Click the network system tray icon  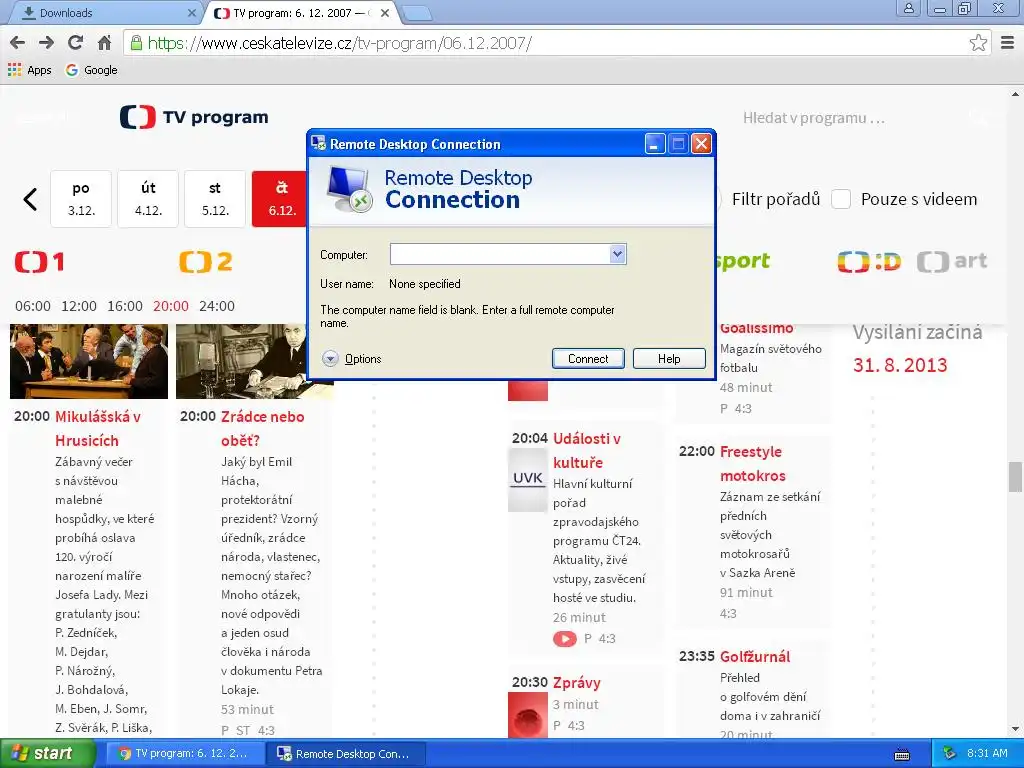tap(950, 754)
